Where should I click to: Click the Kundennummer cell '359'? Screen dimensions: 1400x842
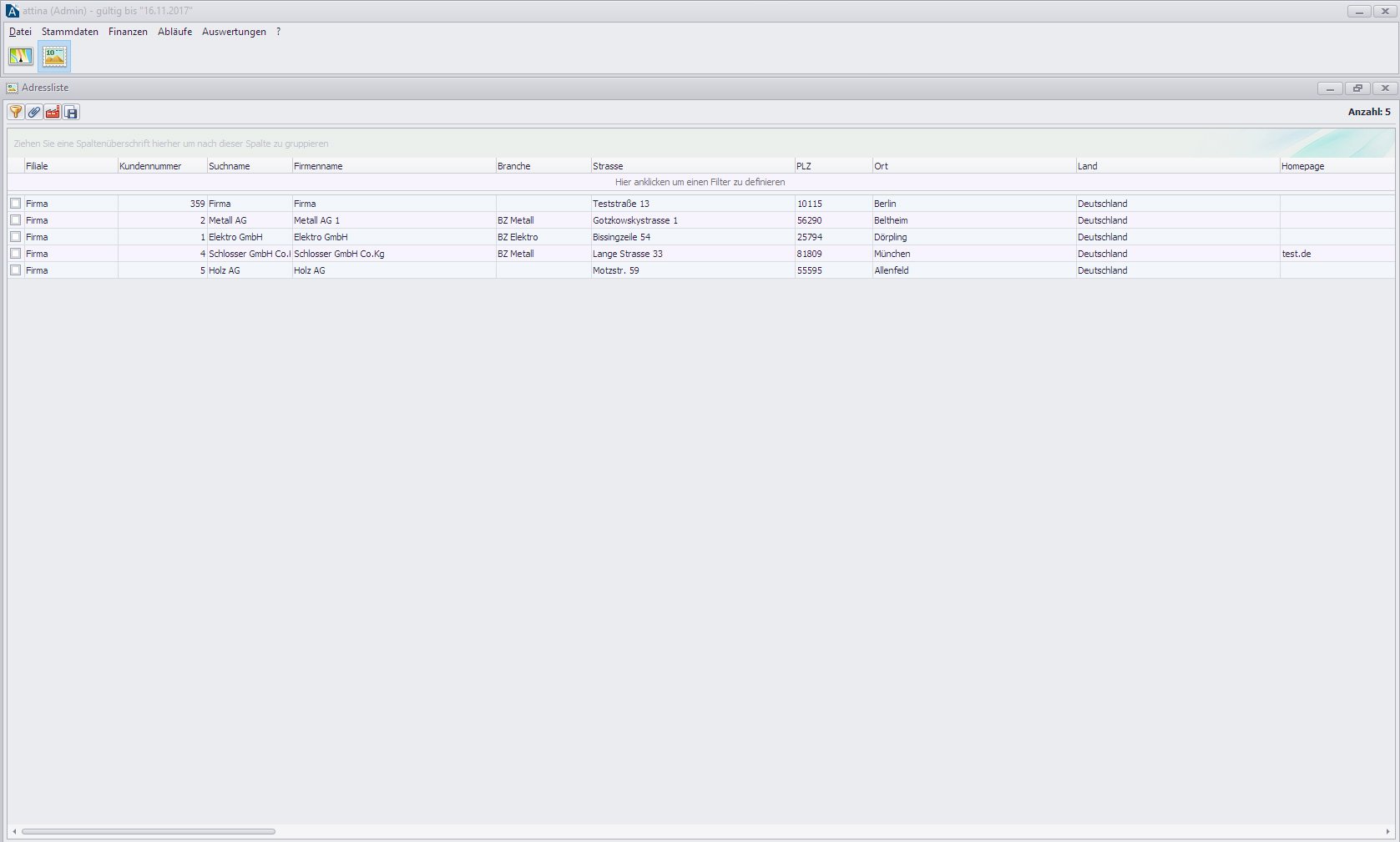click(x=162, y=204)
